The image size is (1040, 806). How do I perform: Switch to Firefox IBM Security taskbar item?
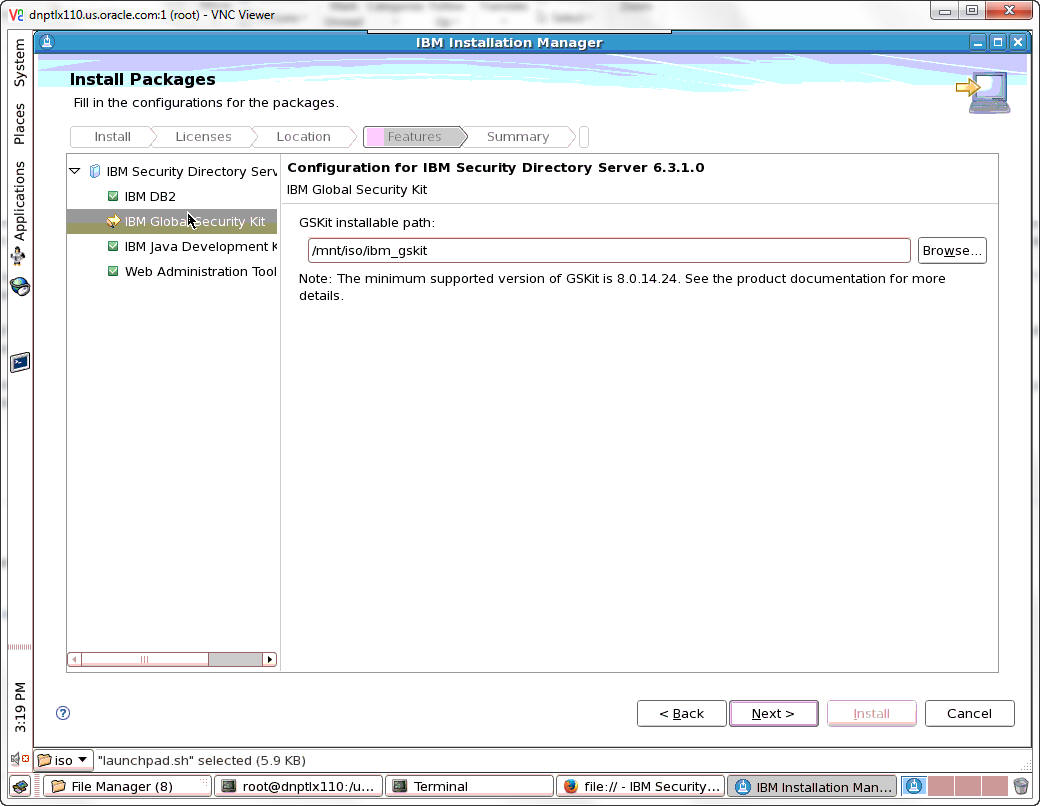640,787
